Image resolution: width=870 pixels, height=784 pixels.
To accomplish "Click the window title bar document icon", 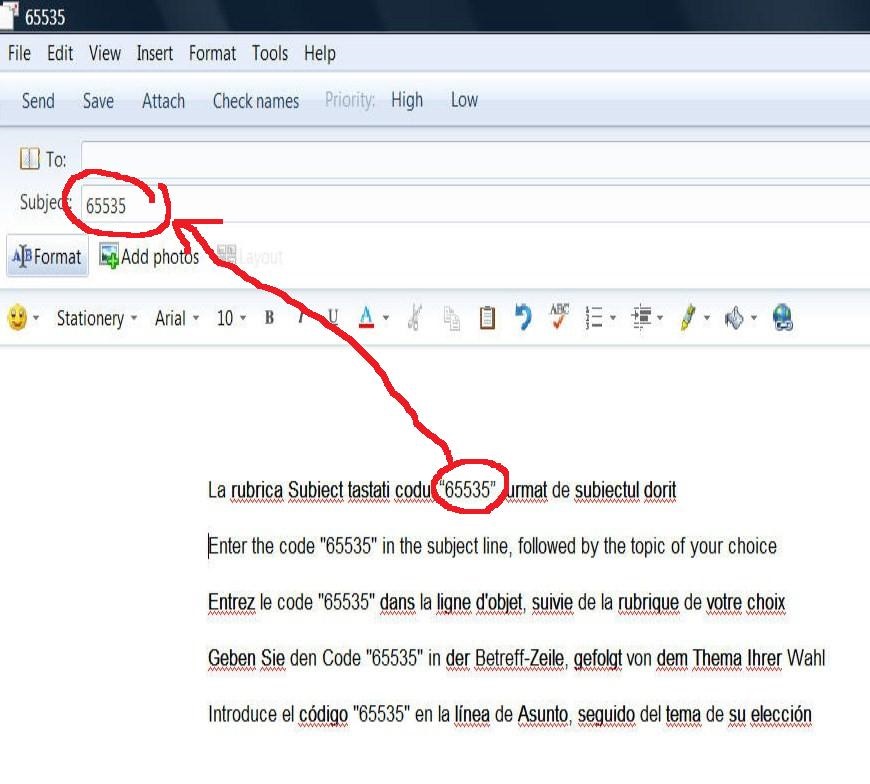I will pyautogui.click(x=7, y=15).
